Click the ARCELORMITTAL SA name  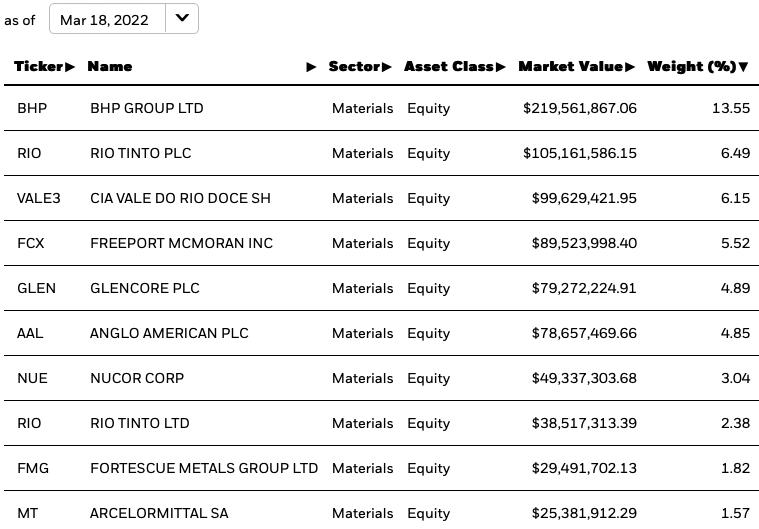(x=159, y=513)
